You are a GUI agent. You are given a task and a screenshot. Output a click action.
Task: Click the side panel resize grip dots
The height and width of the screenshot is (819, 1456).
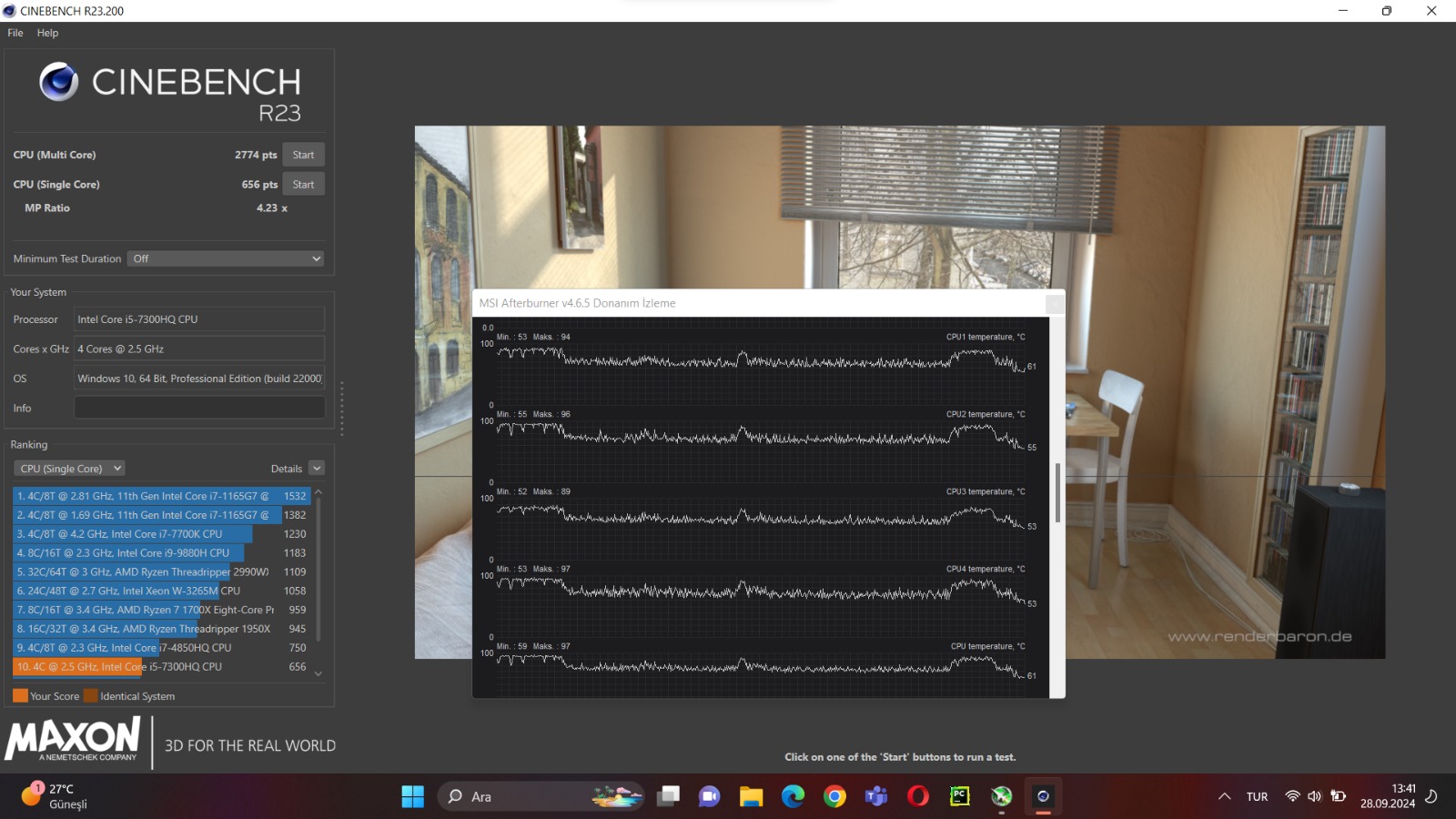pyautogui.click(x=341, y=408)
